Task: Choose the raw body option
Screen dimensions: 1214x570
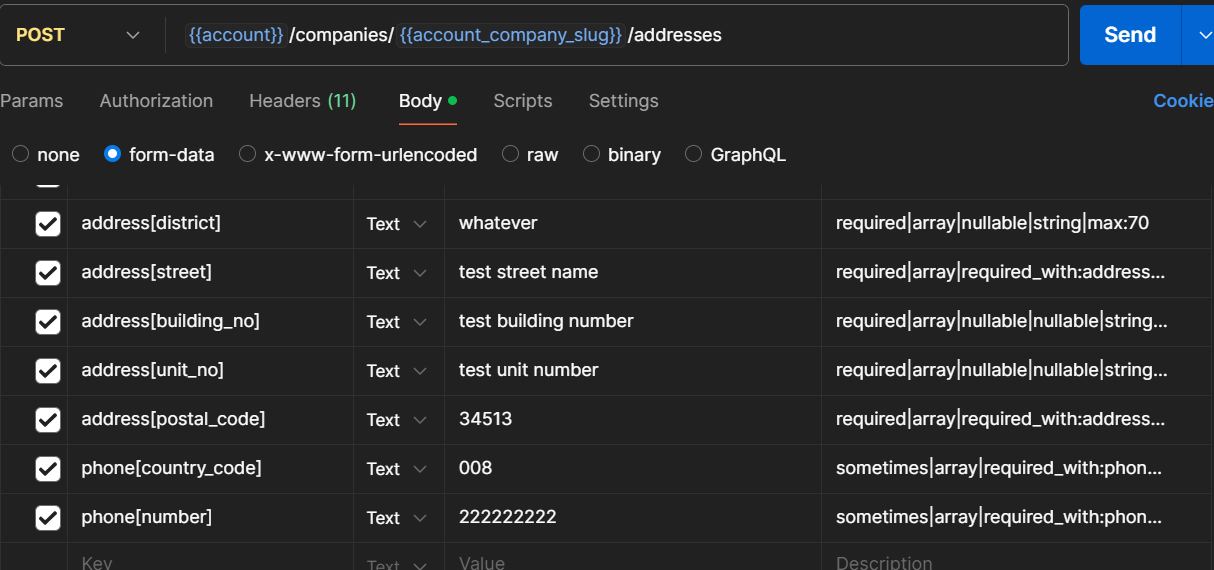Action: (x=511, y=154)
